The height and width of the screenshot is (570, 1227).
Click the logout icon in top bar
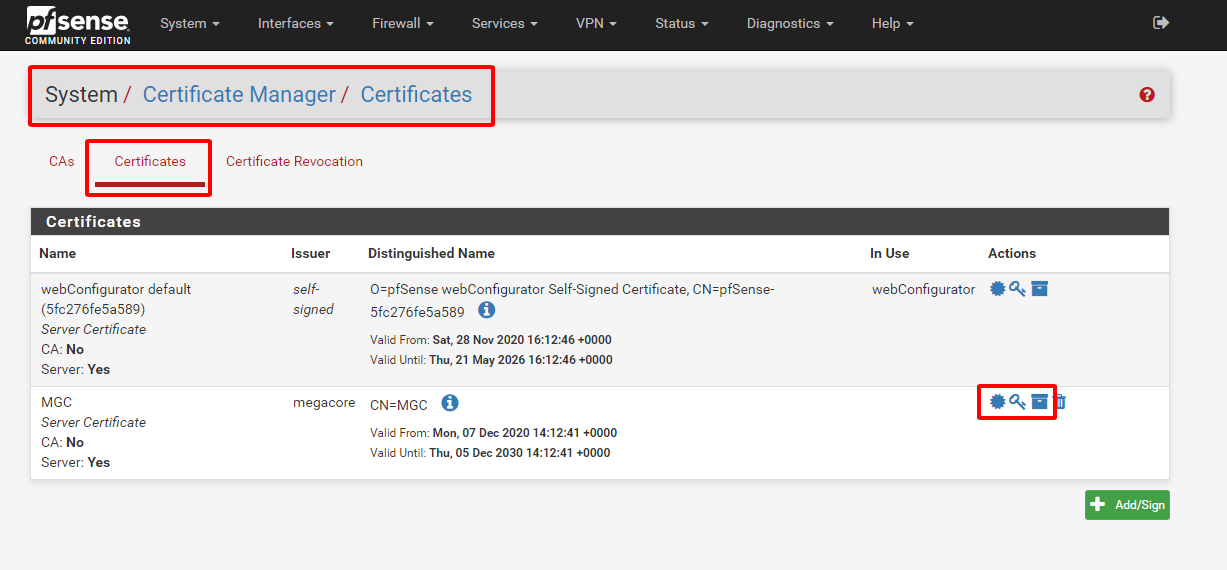pos(1161,22)
